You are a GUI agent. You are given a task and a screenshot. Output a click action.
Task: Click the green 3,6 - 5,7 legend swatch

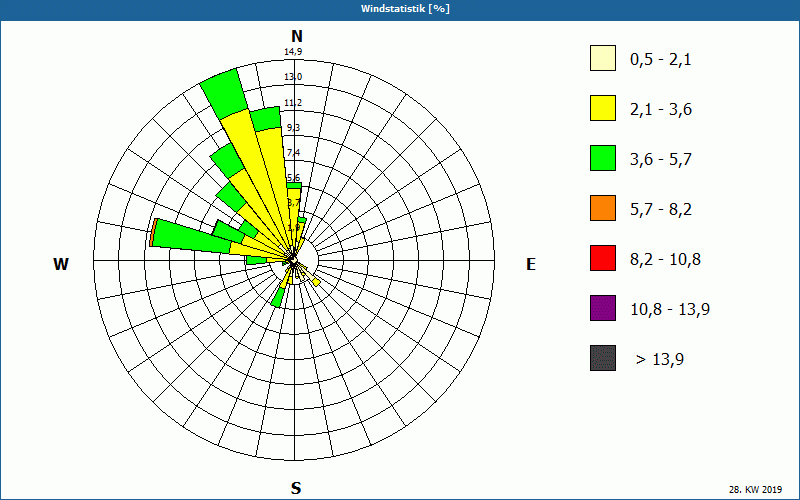click(603, 158)
